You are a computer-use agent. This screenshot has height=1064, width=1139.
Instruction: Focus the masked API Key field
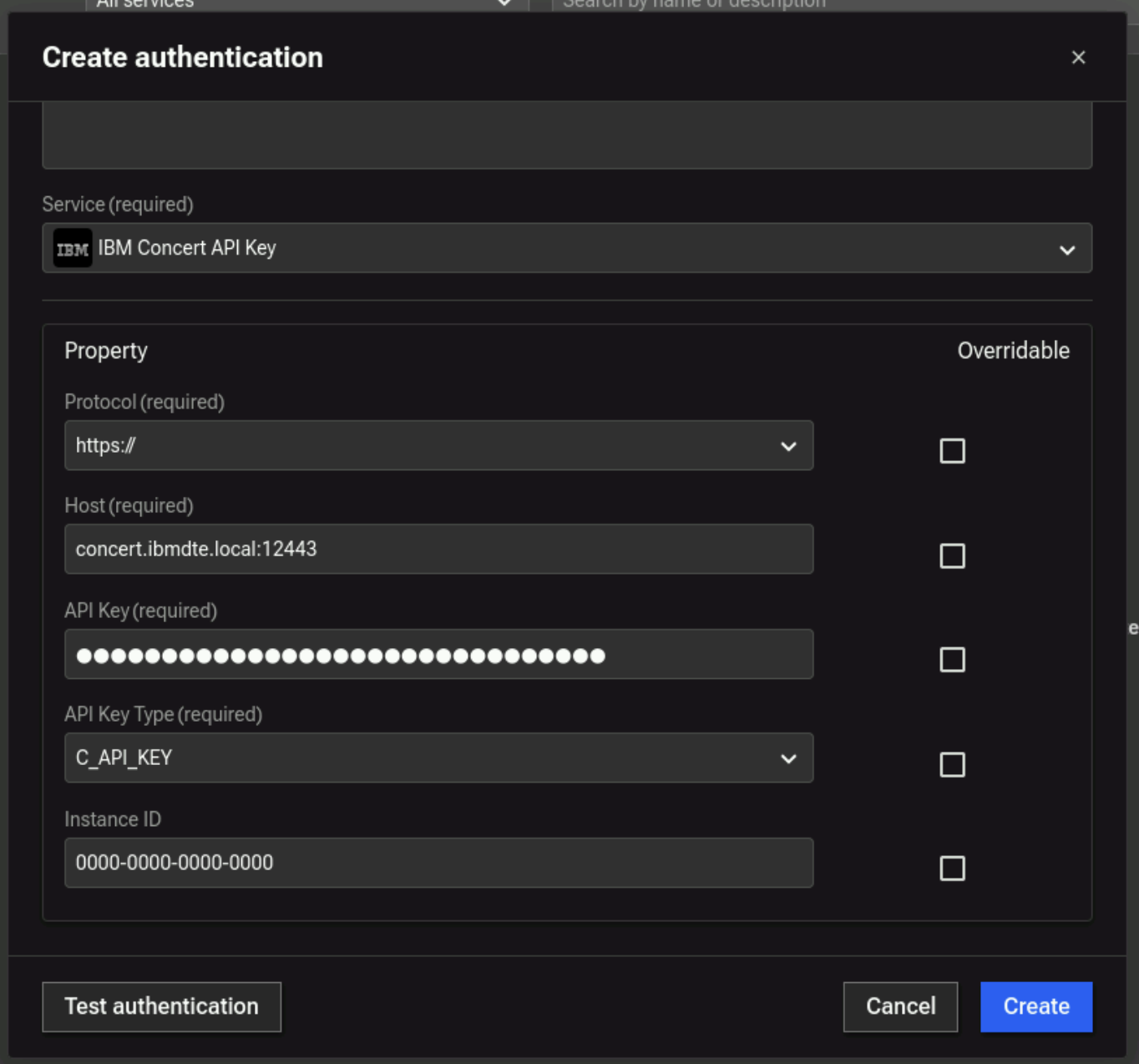click(438, 655)
